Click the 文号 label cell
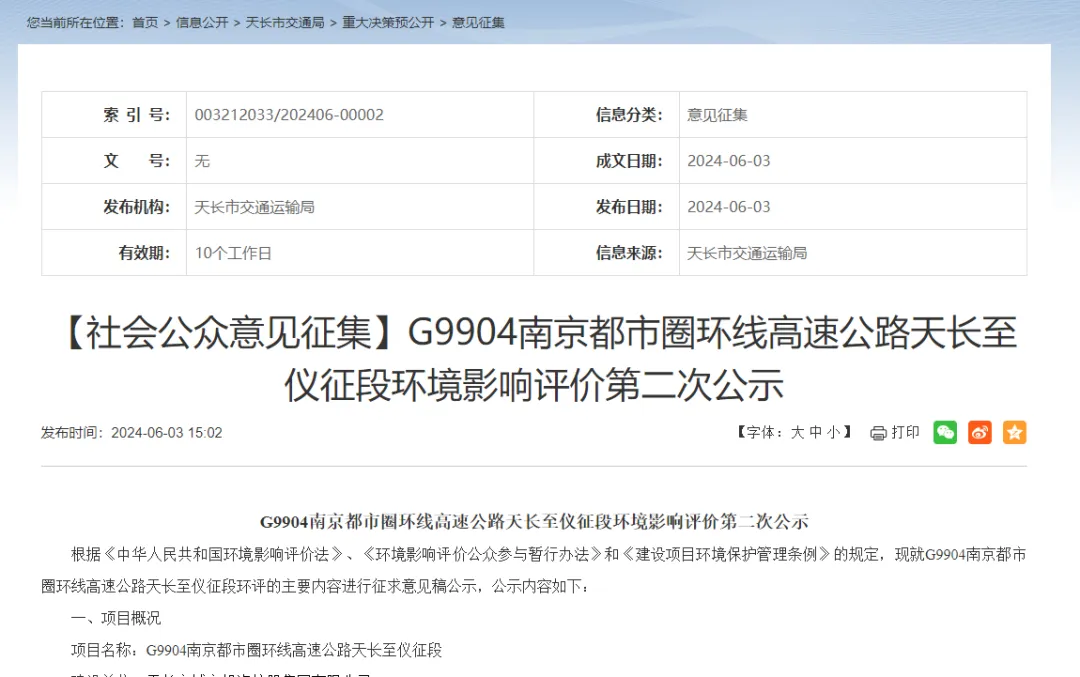 (114, 161)
